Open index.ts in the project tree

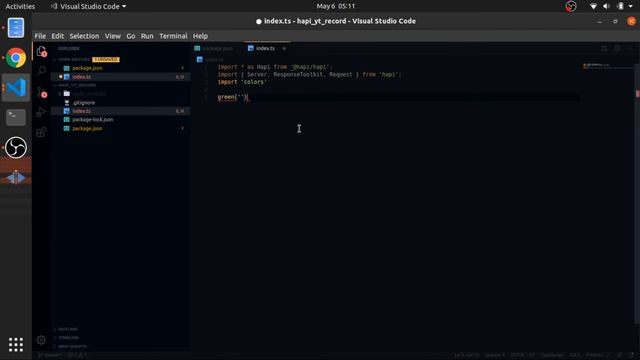coord(120,111)
